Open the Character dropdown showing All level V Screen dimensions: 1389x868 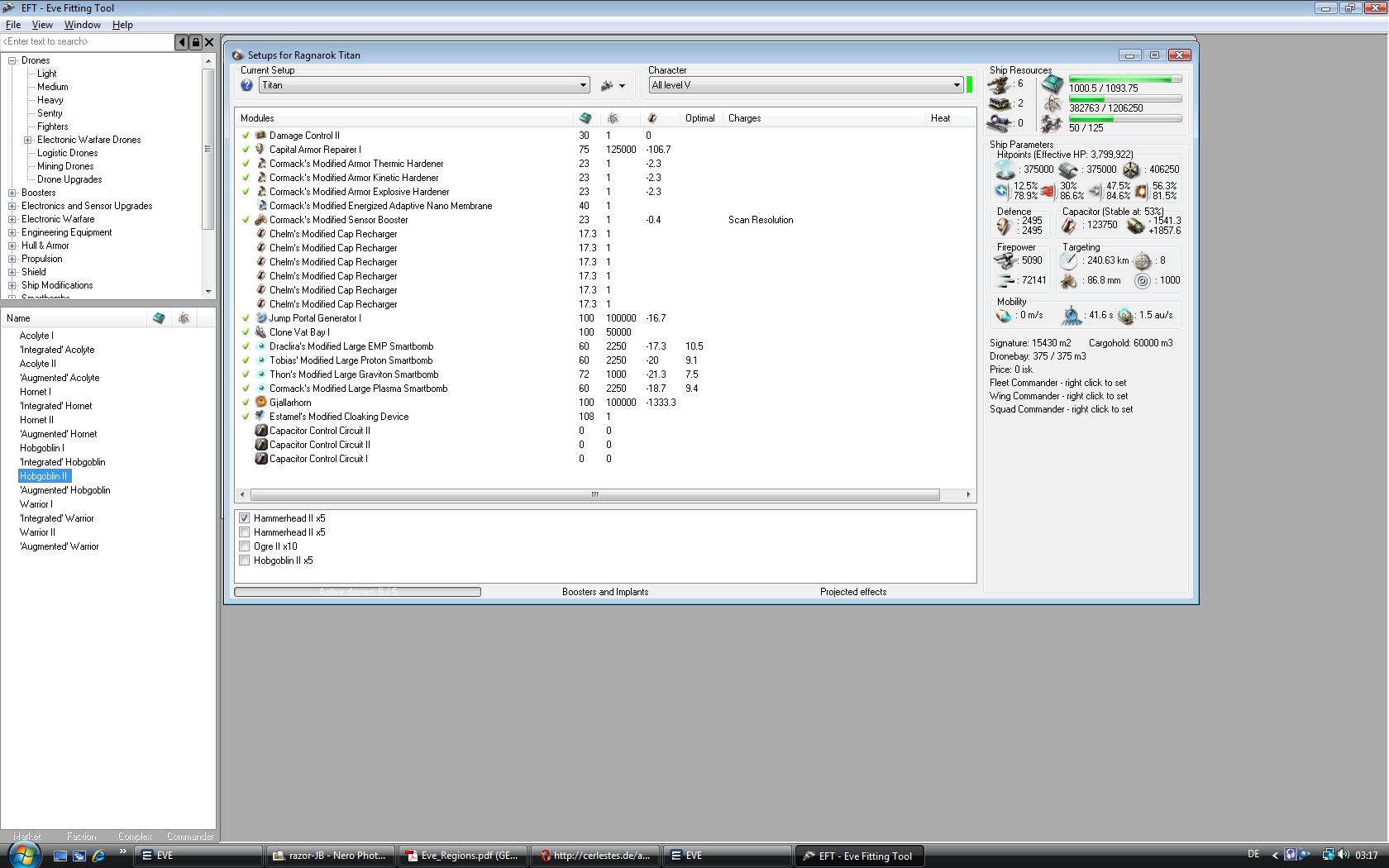806,85
